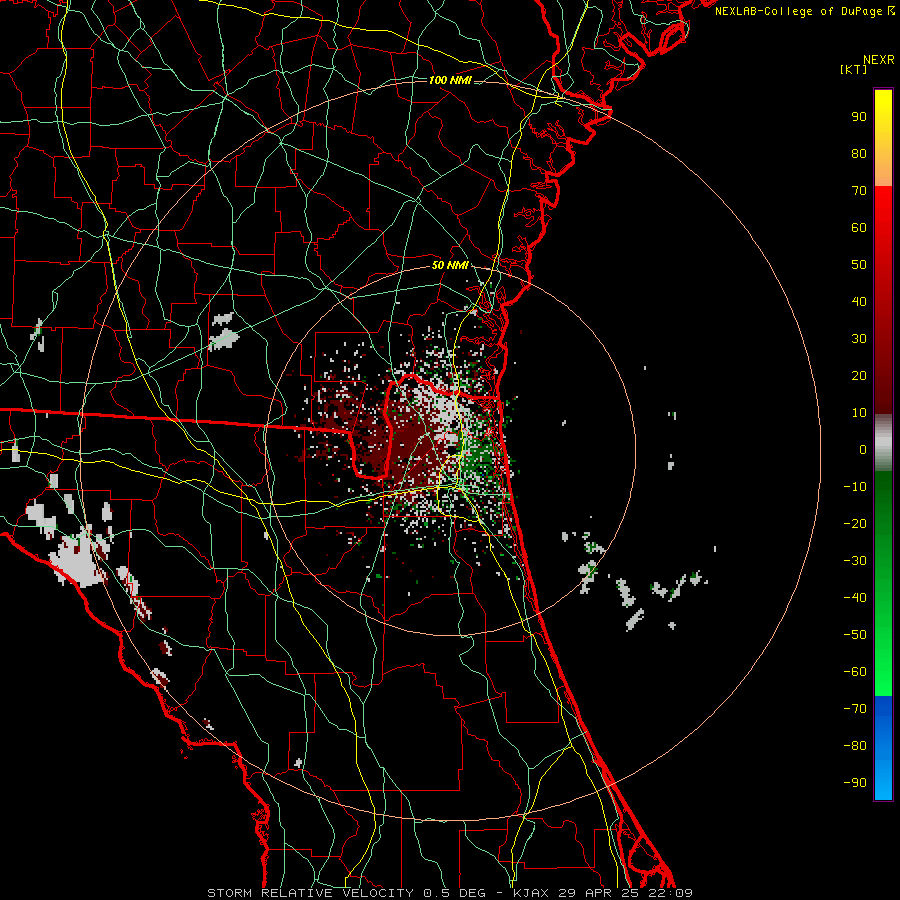Click the -90 value on the scale
This screenshot has width=900, height=900.
click(855, 783)
